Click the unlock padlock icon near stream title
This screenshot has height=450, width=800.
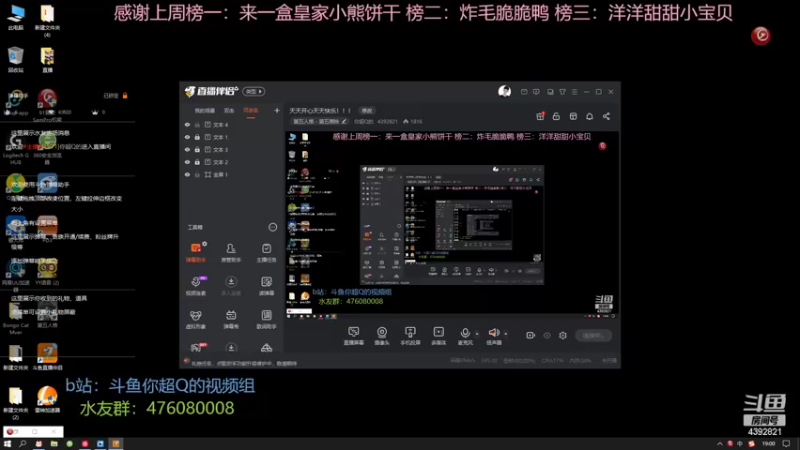(x=556, y=116)
